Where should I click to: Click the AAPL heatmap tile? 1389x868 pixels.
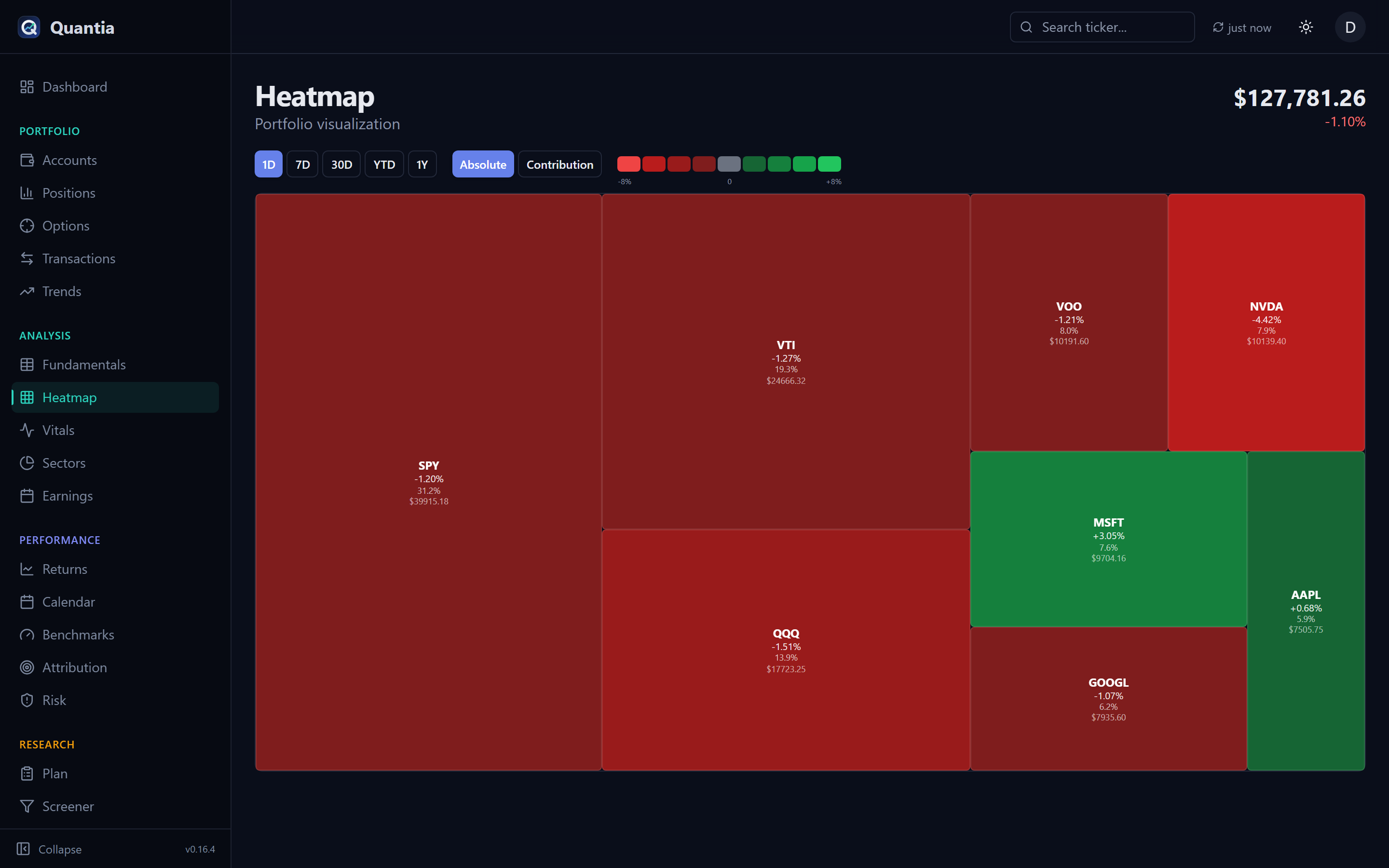click(1306, 611)
